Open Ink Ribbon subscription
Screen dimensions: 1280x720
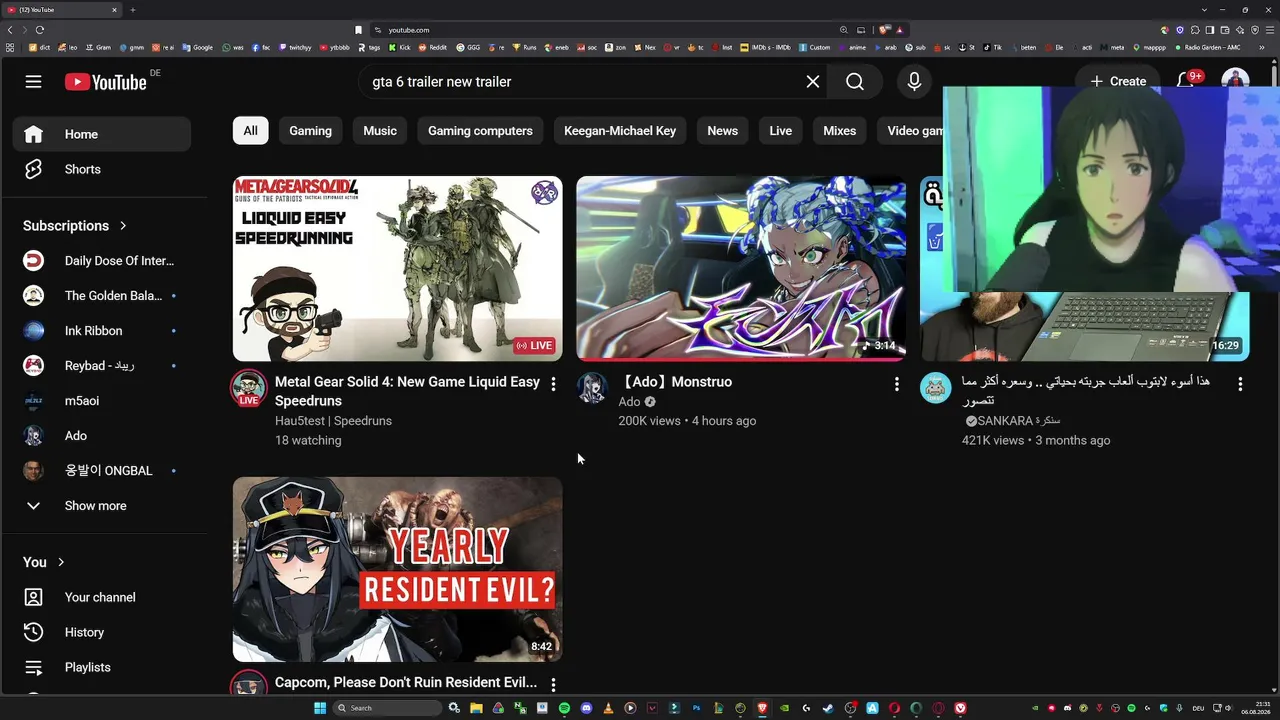102,331
